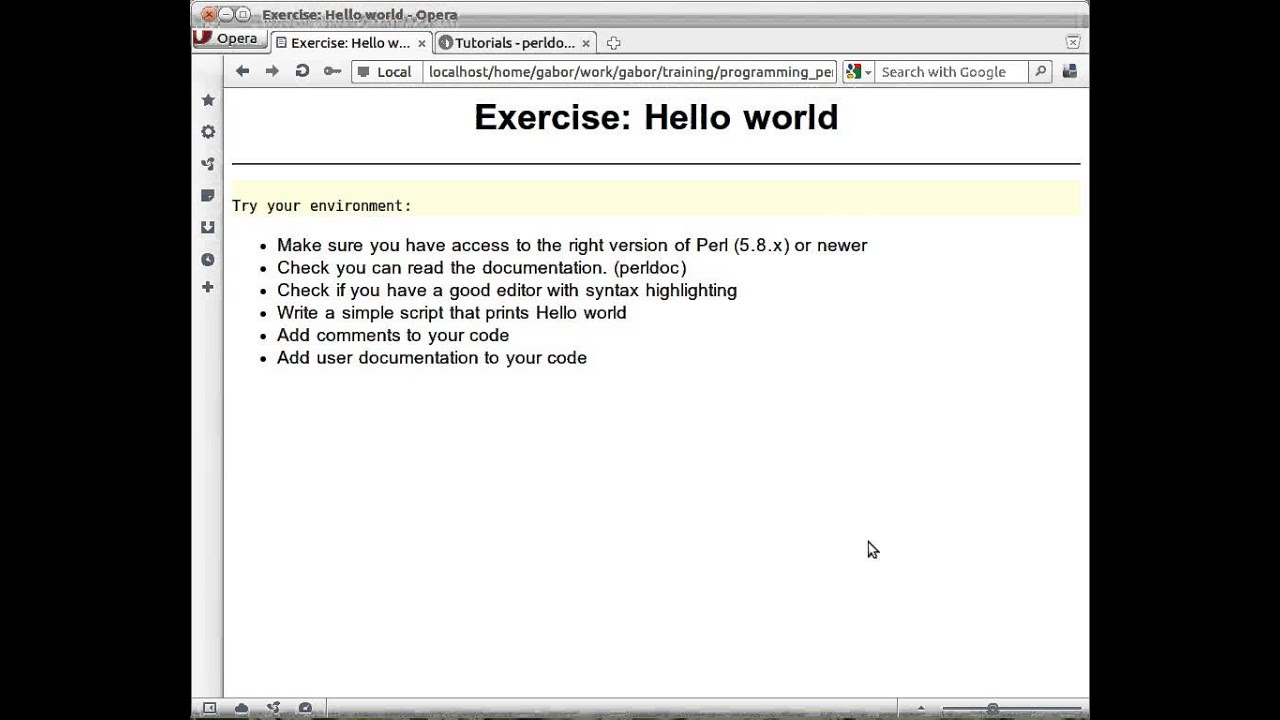The width and height of the screenshot is (1280, 720).
Task: Open the zoom level arrow menu
Action: 920,709
